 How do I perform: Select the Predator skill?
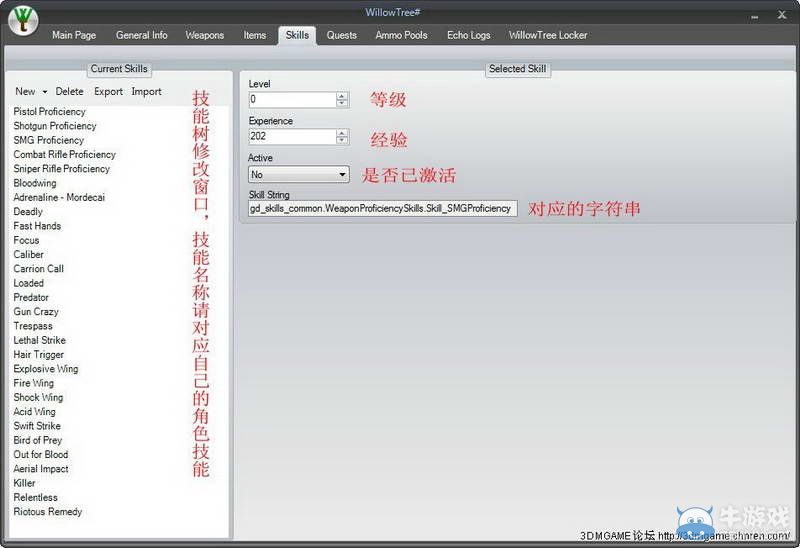31,297
